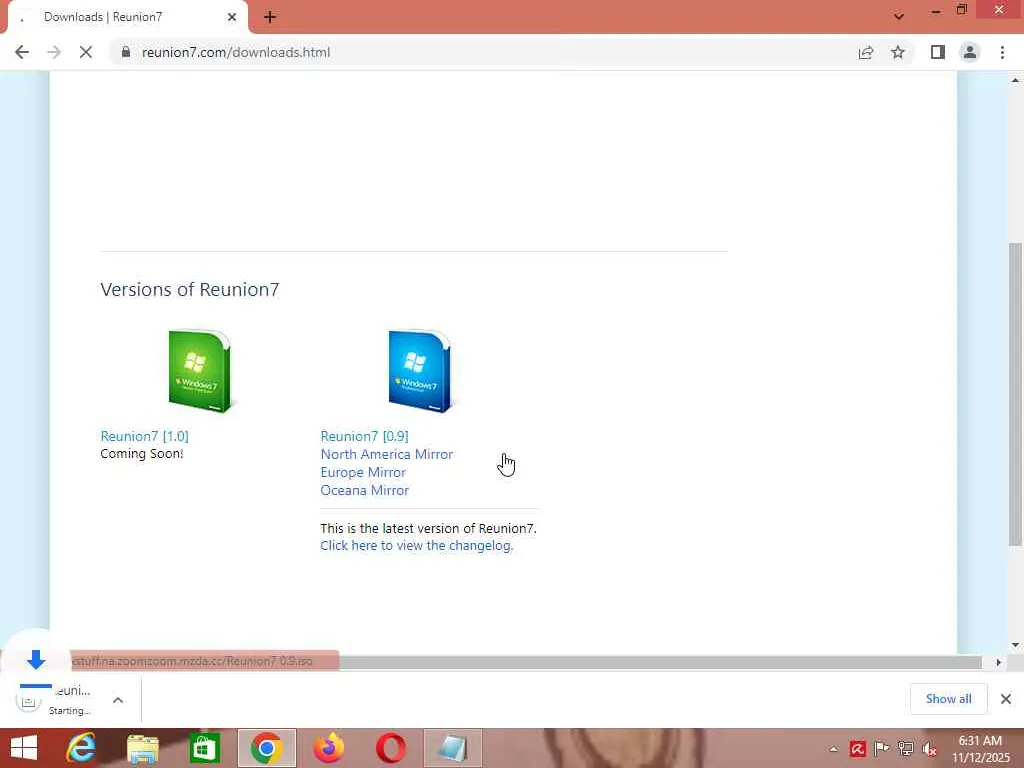Click the scroll down arrow
Viewport: 1024px width, 768px height.
pos(1015,645)
